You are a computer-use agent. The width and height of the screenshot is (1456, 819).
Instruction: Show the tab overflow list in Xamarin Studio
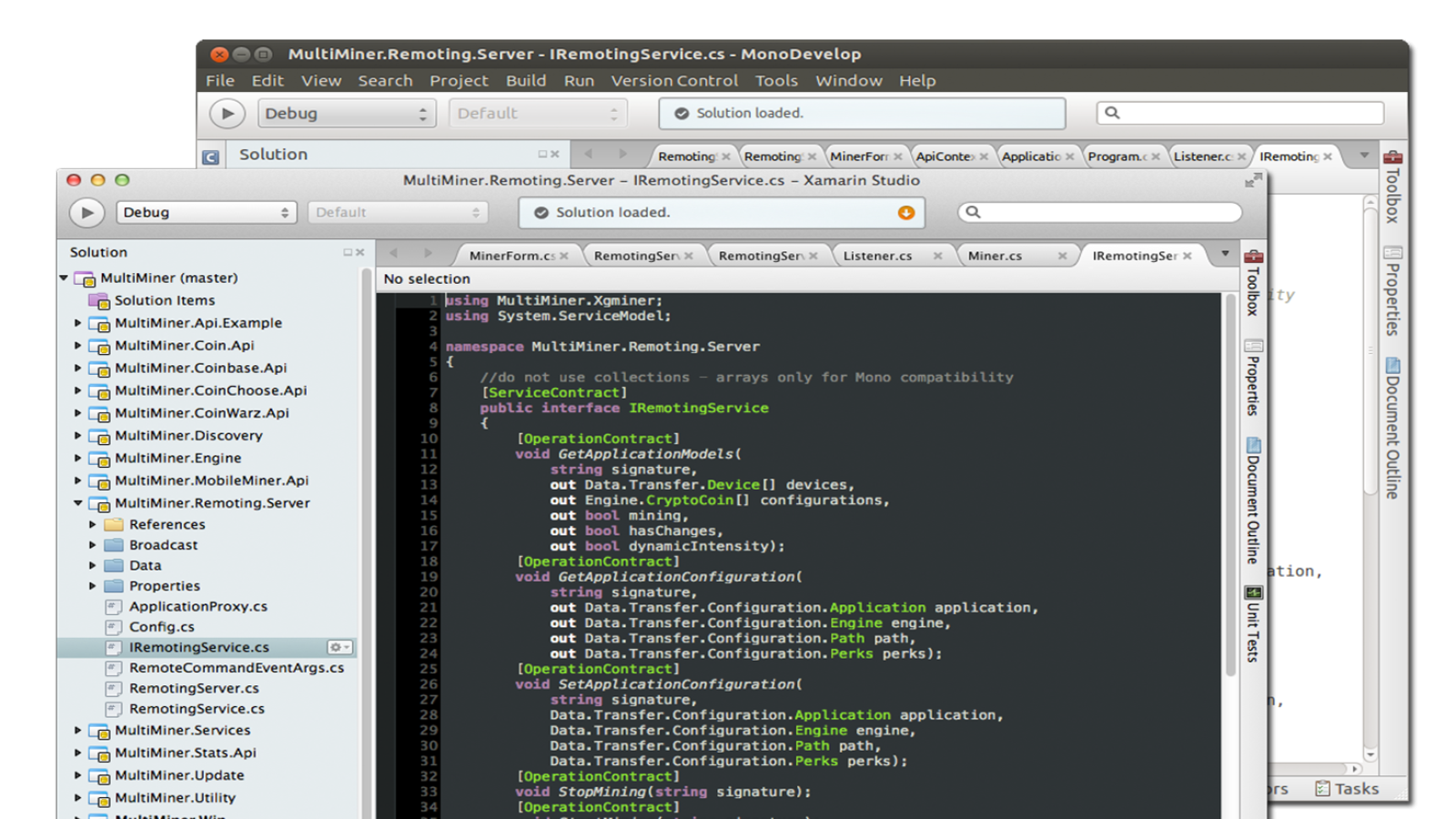click(x=1225, y=254)
